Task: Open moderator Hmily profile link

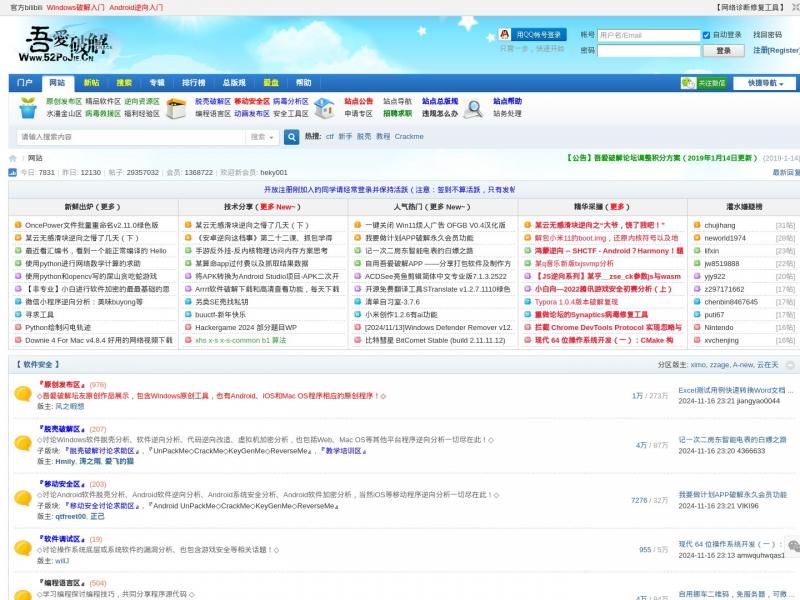Action: coord(65,461)
